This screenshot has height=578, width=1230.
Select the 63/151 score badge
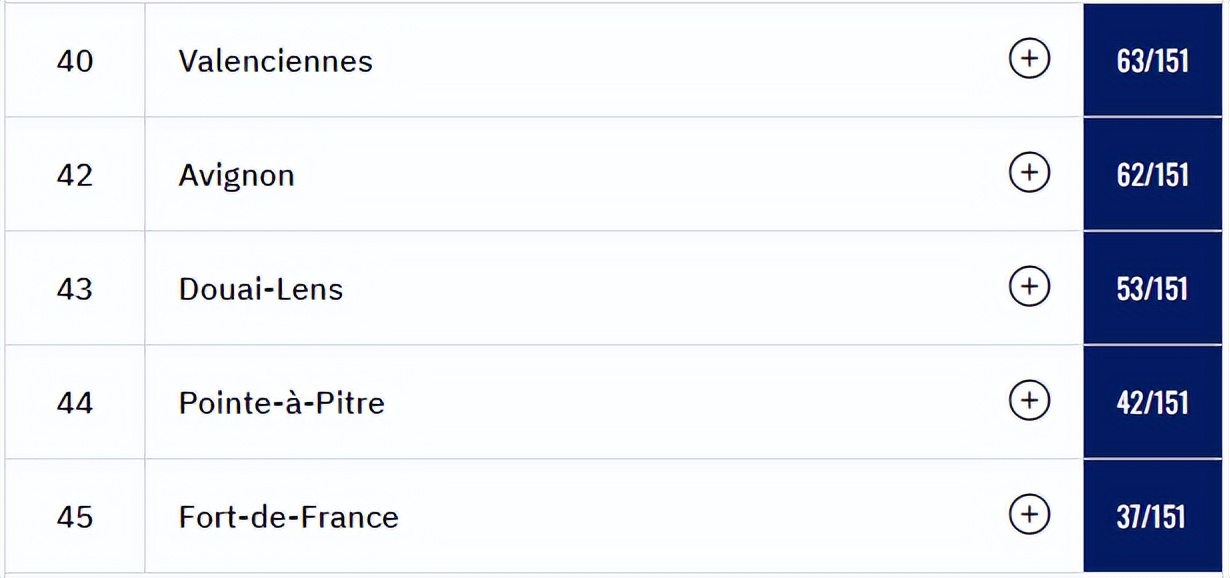(x=1153, y=61)
